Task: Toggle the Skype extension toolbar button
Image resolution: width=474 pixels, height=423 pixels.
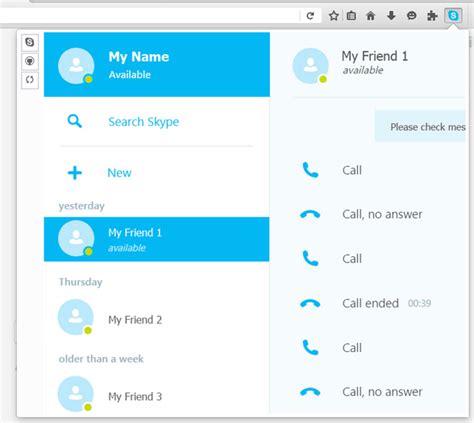Action: click(x=453, y=15)
